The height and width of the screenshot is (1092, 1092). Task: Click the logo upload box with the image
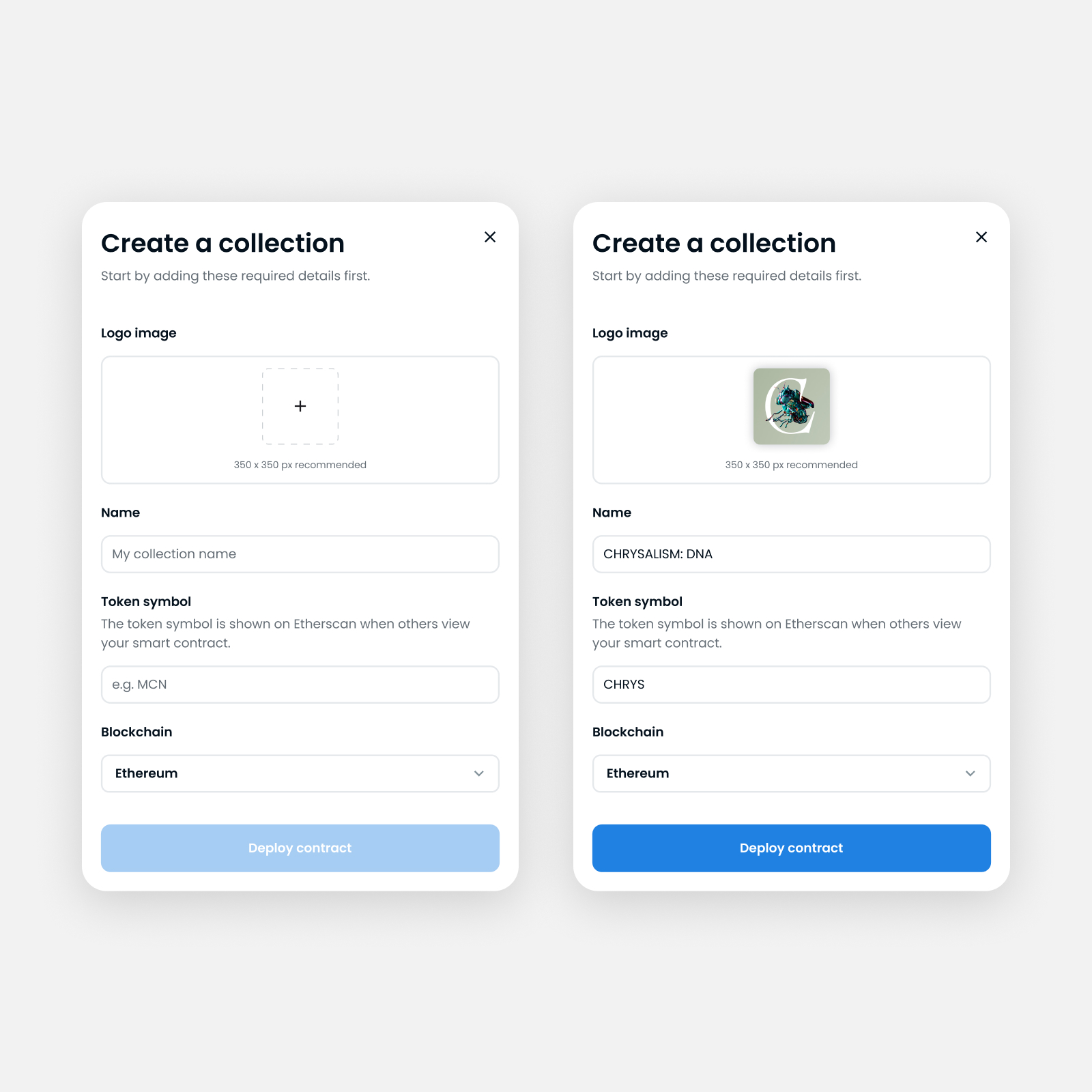click(x=792, y=420)
